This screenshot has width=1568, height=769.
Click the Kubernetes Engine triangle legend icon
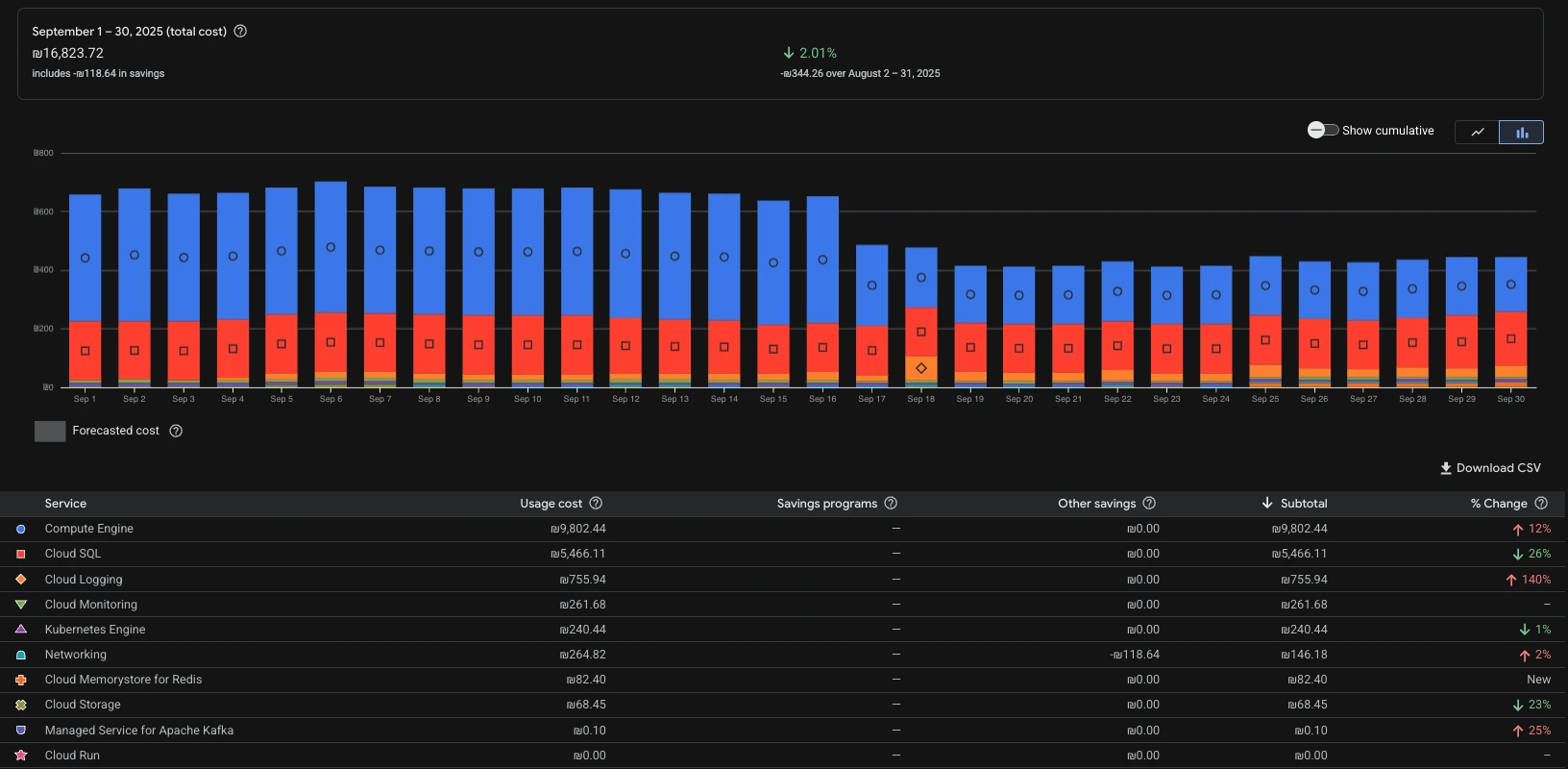[x=21, y=630]
